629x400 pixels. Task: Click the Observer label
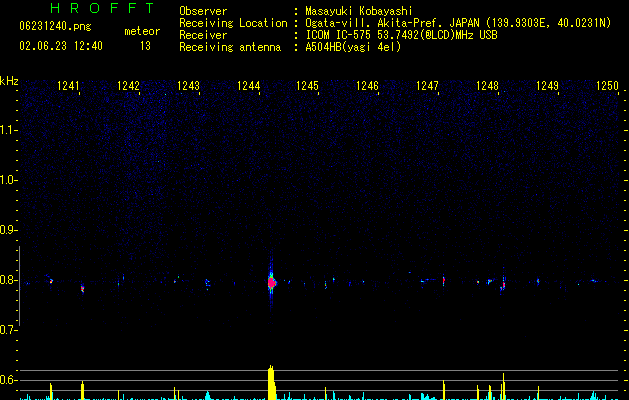point(203,11)
